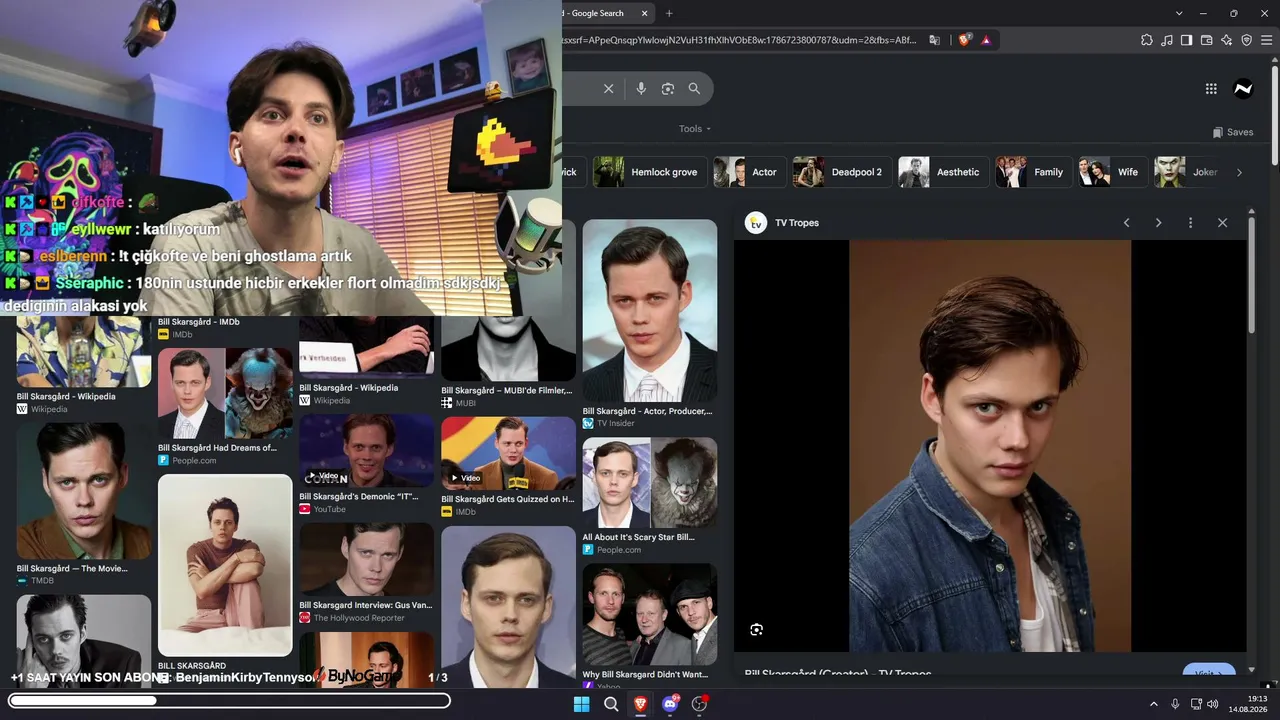The height and width of the screenshot is (720, 1280).
Task: Click the 'Bill Skarsgård – MUBI'de Filmler' result title
Action: tap(507, 391)
